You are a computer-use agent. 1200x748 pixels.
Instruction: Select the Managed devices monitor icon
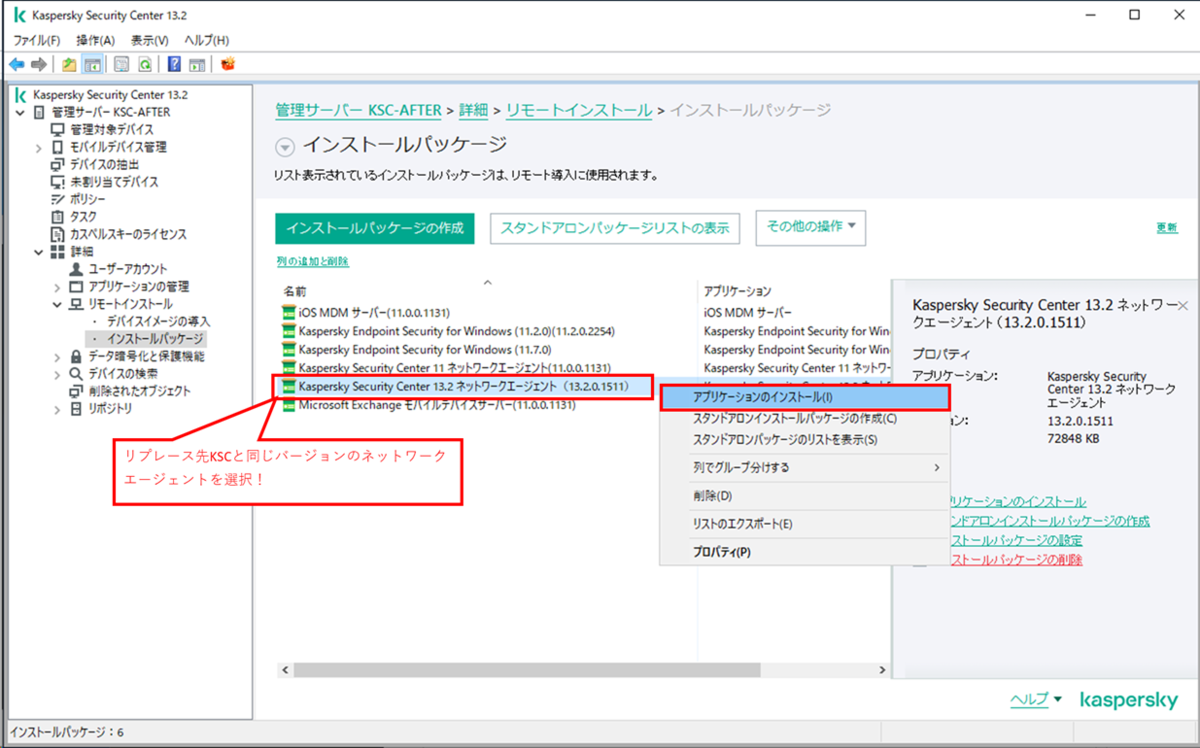pyautogui.click(x=58, y=130)
